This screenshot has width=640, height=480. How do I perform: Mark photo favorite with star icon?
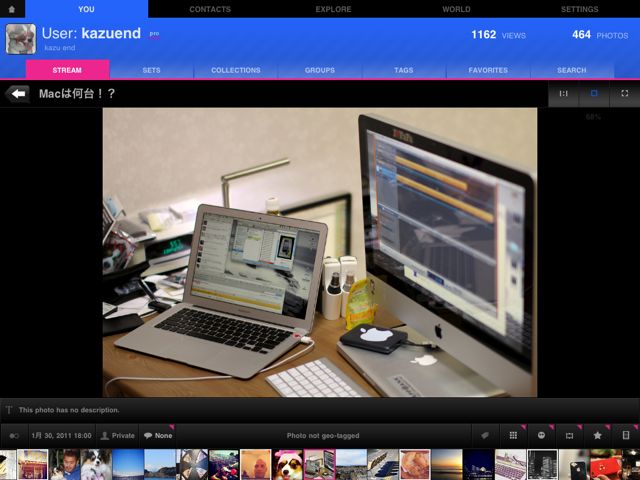[598, 436]
